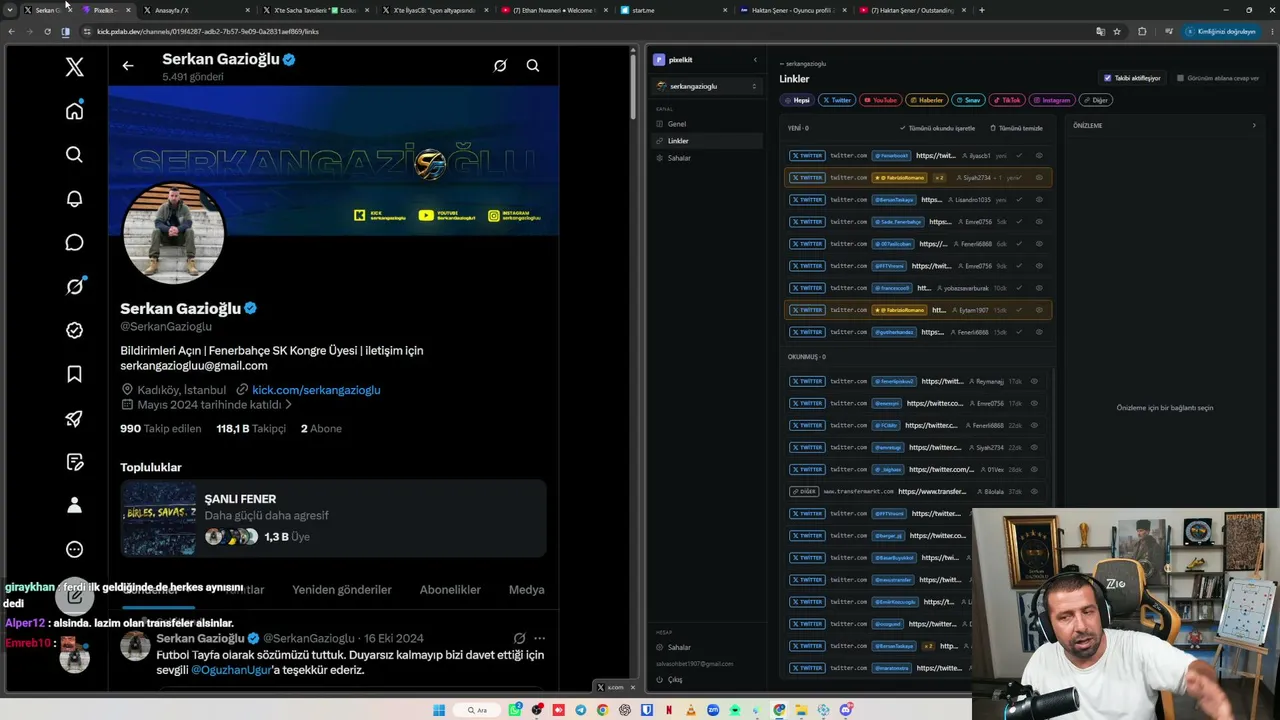Open 118,1 B Takipçi followers list
Viewport: 1280px width, 720px height.
[x=251, y=428]
